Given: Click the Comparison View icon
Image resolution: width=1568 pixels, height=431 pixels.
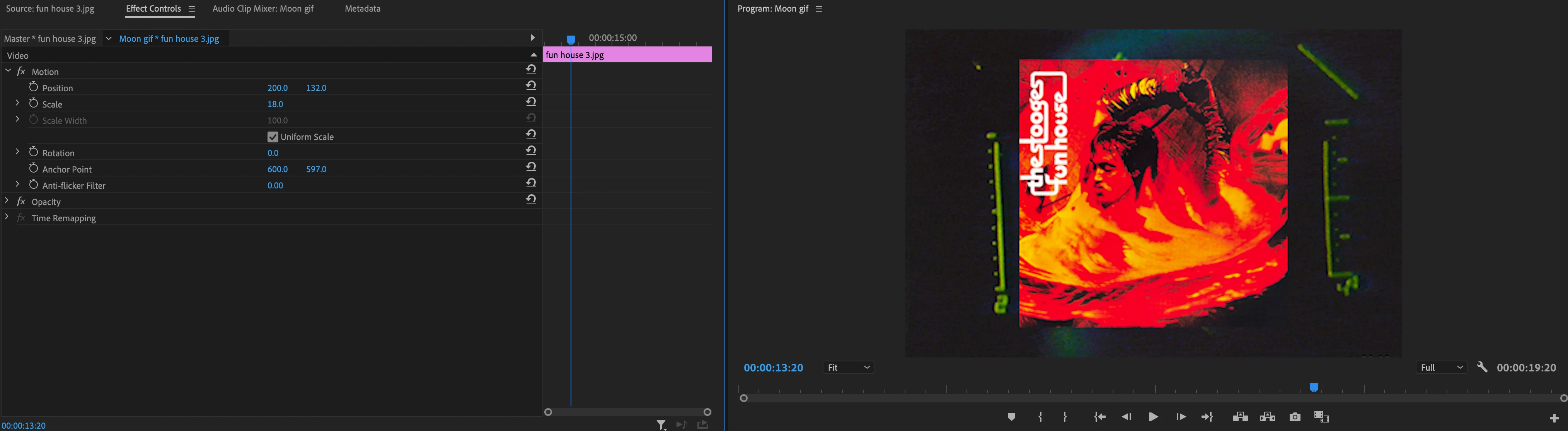Looking at the screenshot, I should (x=1321, y=417).
